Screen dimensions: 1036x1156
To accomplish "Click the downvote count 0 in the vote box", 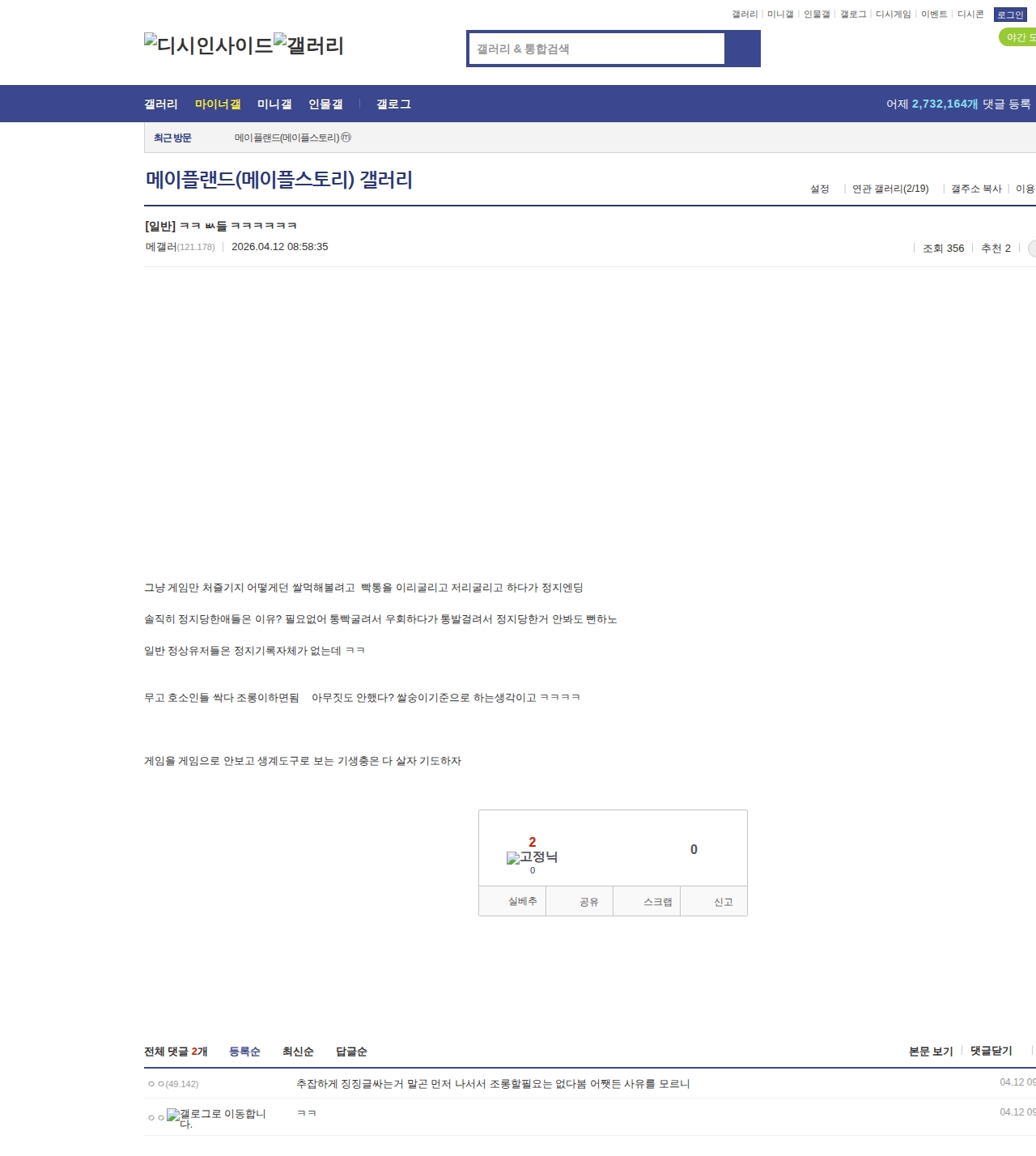I will pos(694,849).
